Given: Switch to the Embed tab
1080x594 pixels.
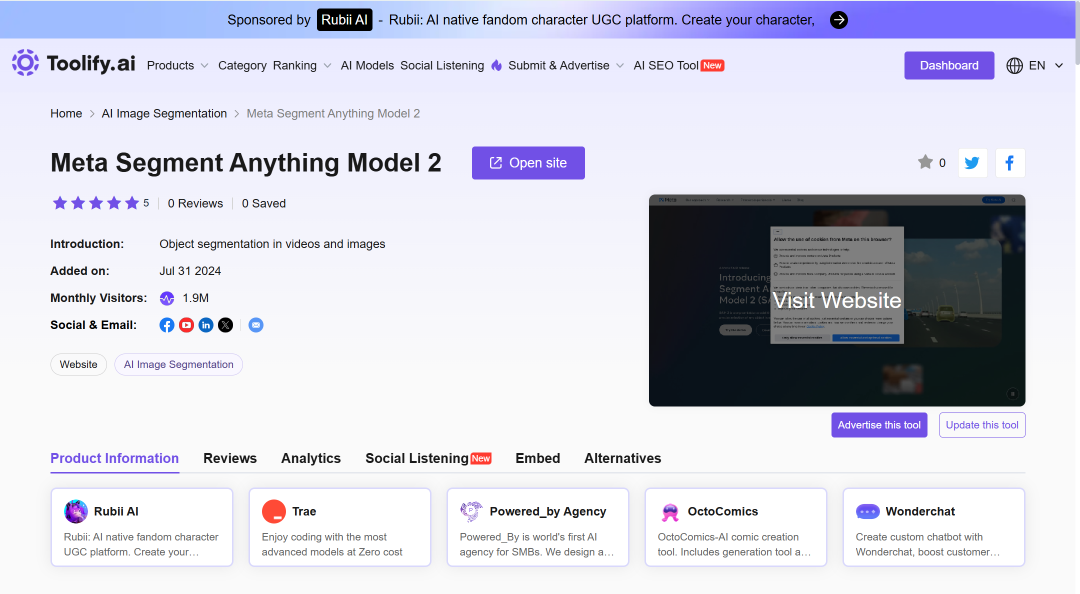Looking at the screenshot, I should 538,458.
